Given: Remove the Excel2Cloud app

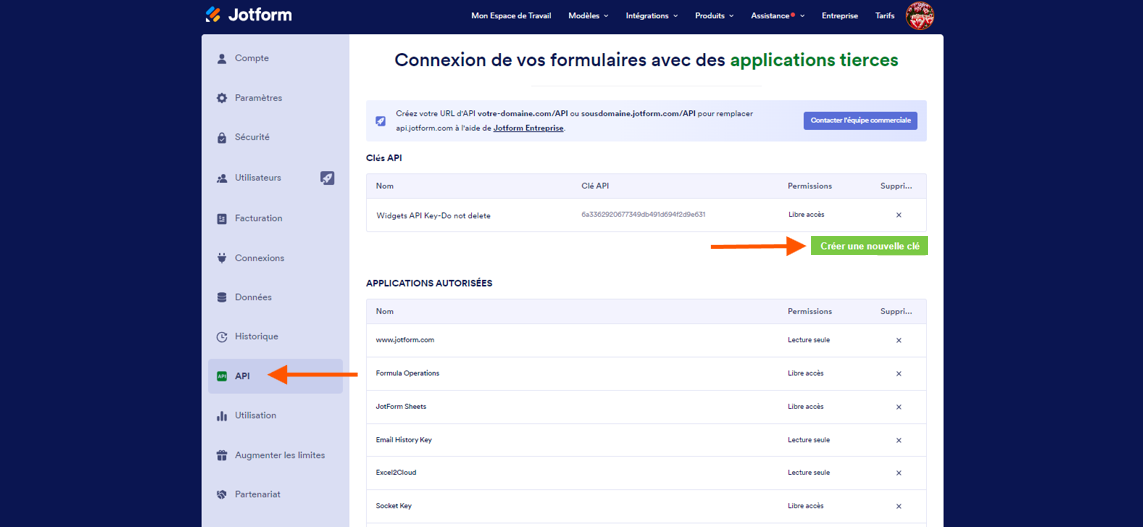Looking at the screenshot, I should [898, 473].
